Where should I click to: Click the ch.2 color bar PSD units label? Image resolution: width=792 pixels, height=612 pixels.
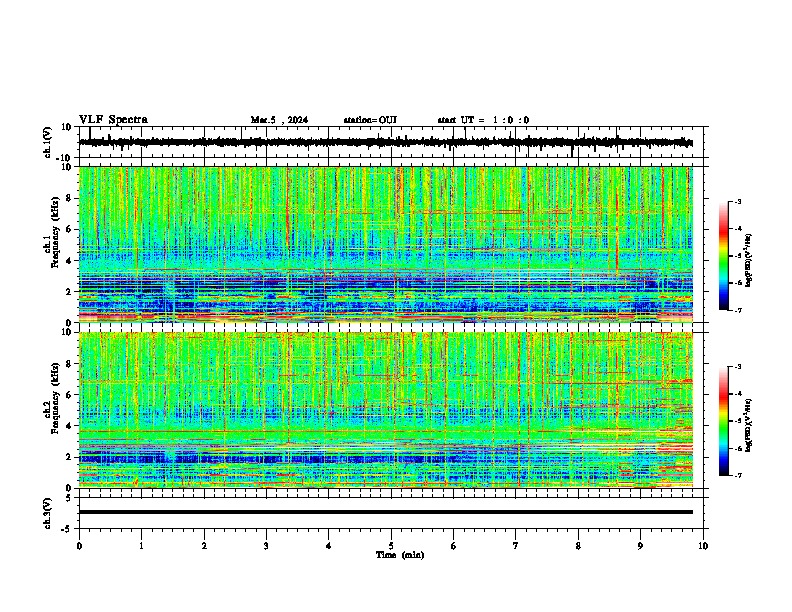(x=749, y=426)
